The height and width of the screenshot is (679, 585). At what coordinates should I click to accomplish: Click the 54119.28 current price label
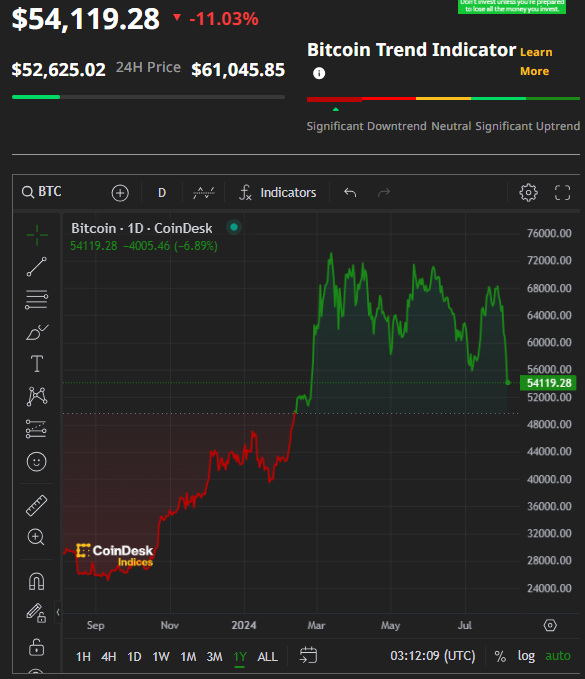(548, 383)
